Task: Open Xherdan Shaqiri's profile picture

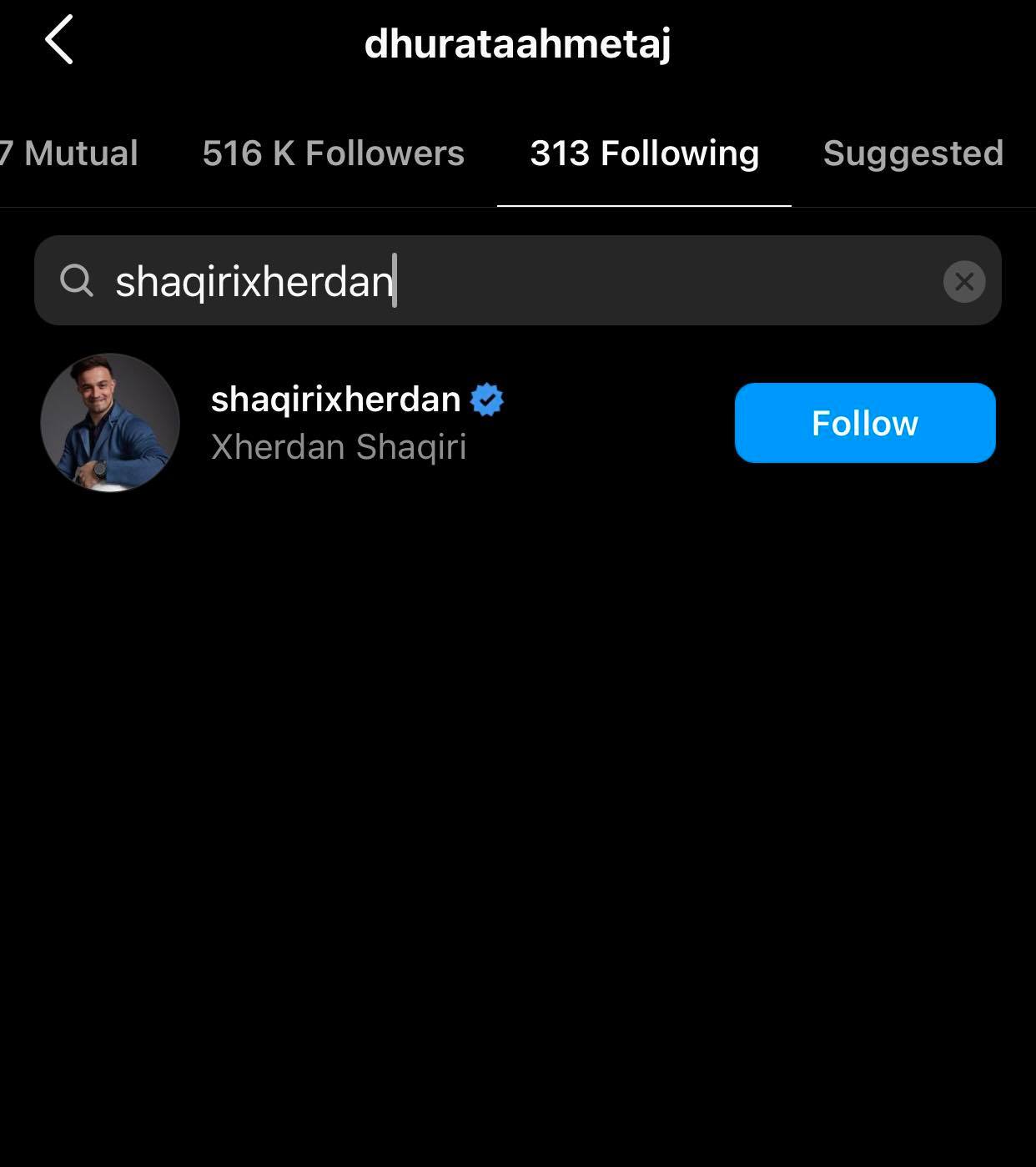Action: 110,423
